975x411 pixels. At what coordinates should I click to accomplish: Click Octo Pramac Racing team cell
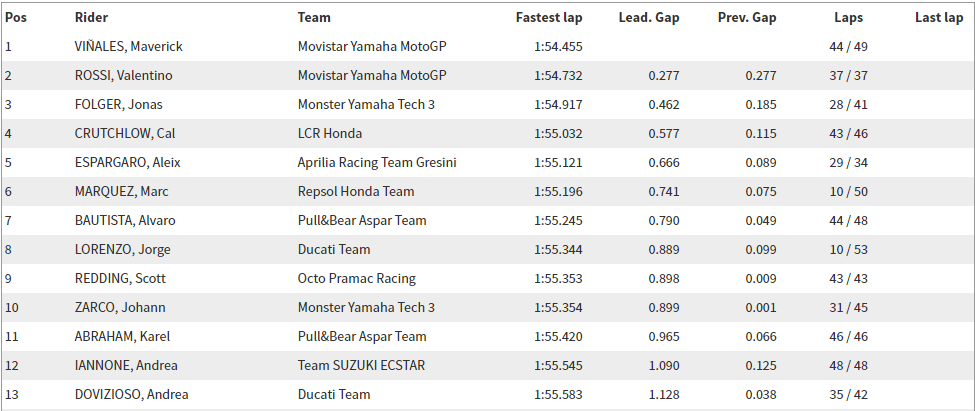357,279
